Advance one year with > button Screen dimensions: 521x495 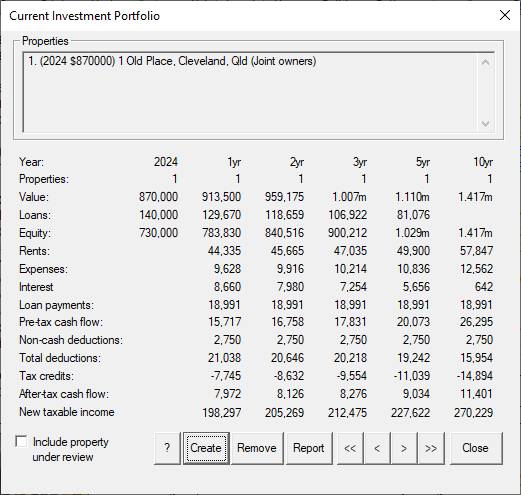(x=404, y=448)
